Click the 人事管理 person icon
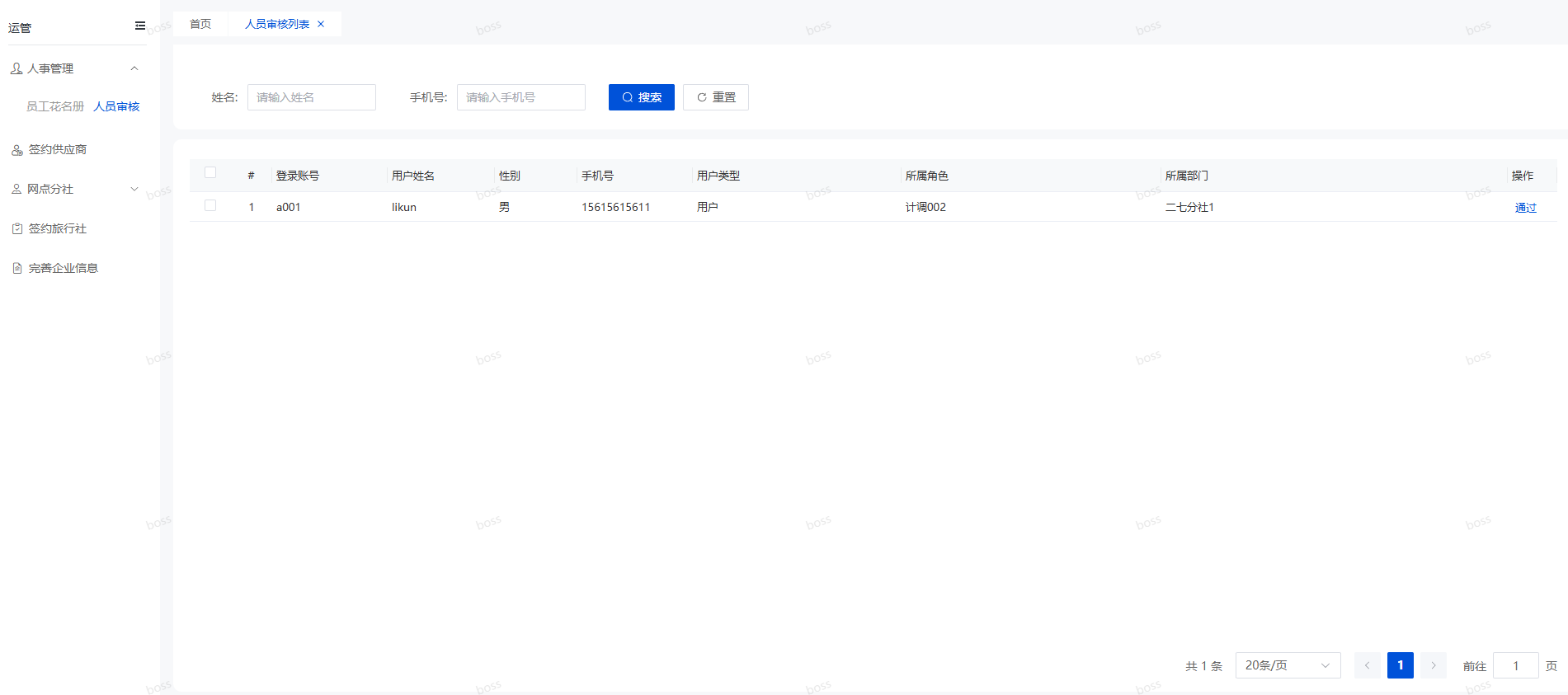This screenshot has height=695, width=1568. coord(16,68)
